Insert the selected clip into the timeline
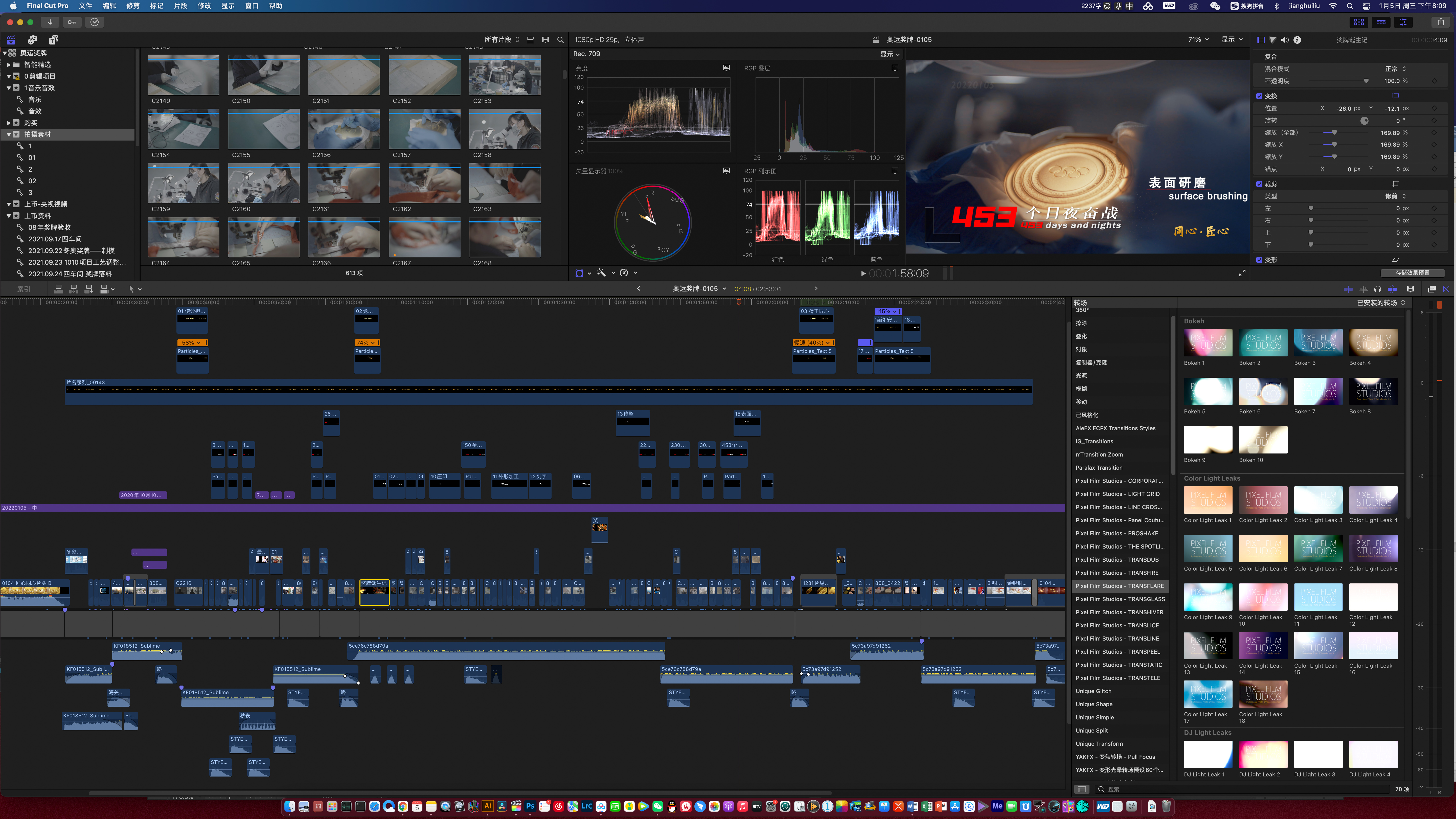Viewport: 1456px width, 819px height. click(x=74, y=289)
